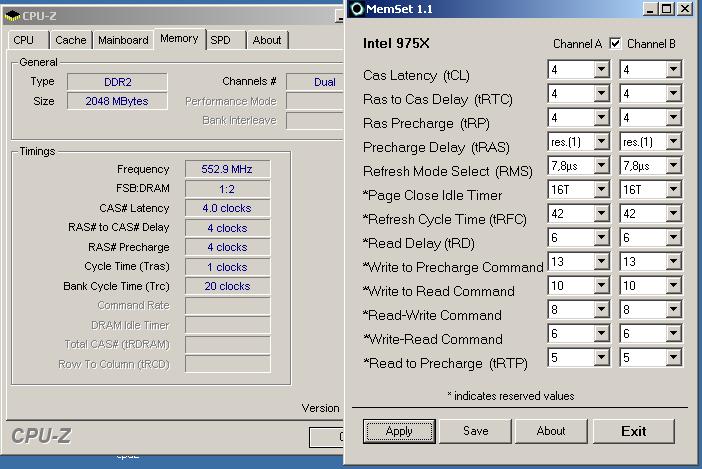Expand Channel A Read to Precharge tRTP dropdown
Viewport: 702px width, 469px height.
602,358
